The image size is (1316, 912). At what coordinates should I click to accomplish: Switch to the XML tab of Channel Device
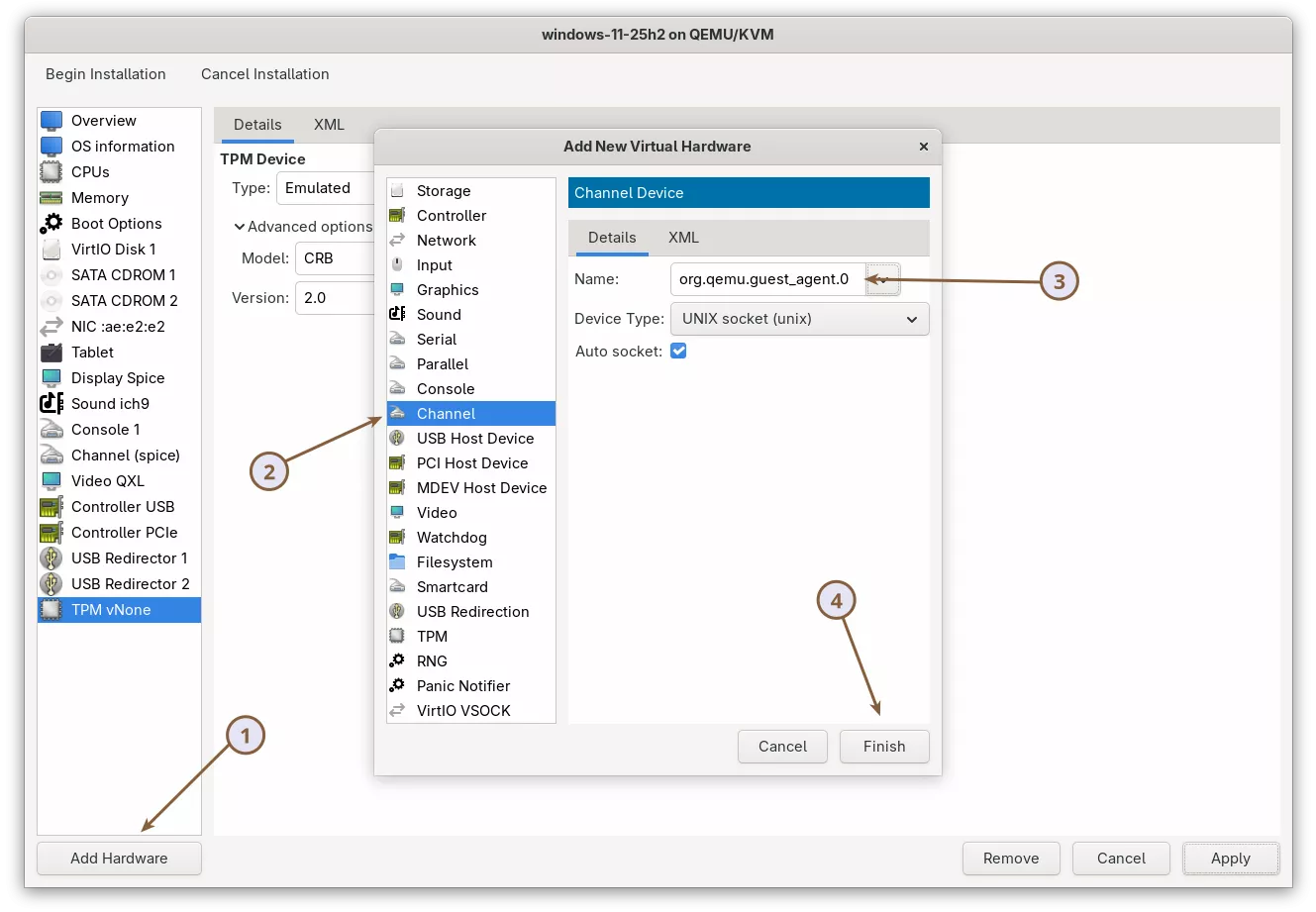click(x=684, y=238)
